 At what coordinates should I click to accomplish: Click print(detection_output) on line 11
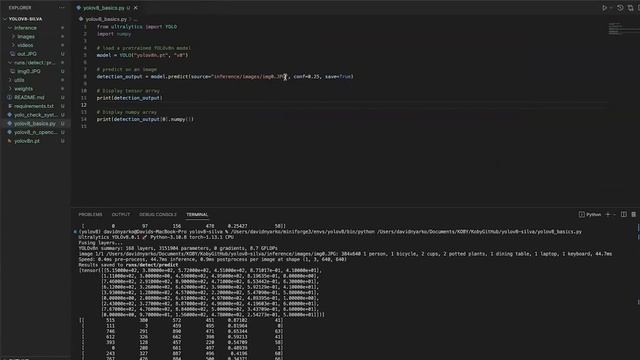click(x=130, y=98)
